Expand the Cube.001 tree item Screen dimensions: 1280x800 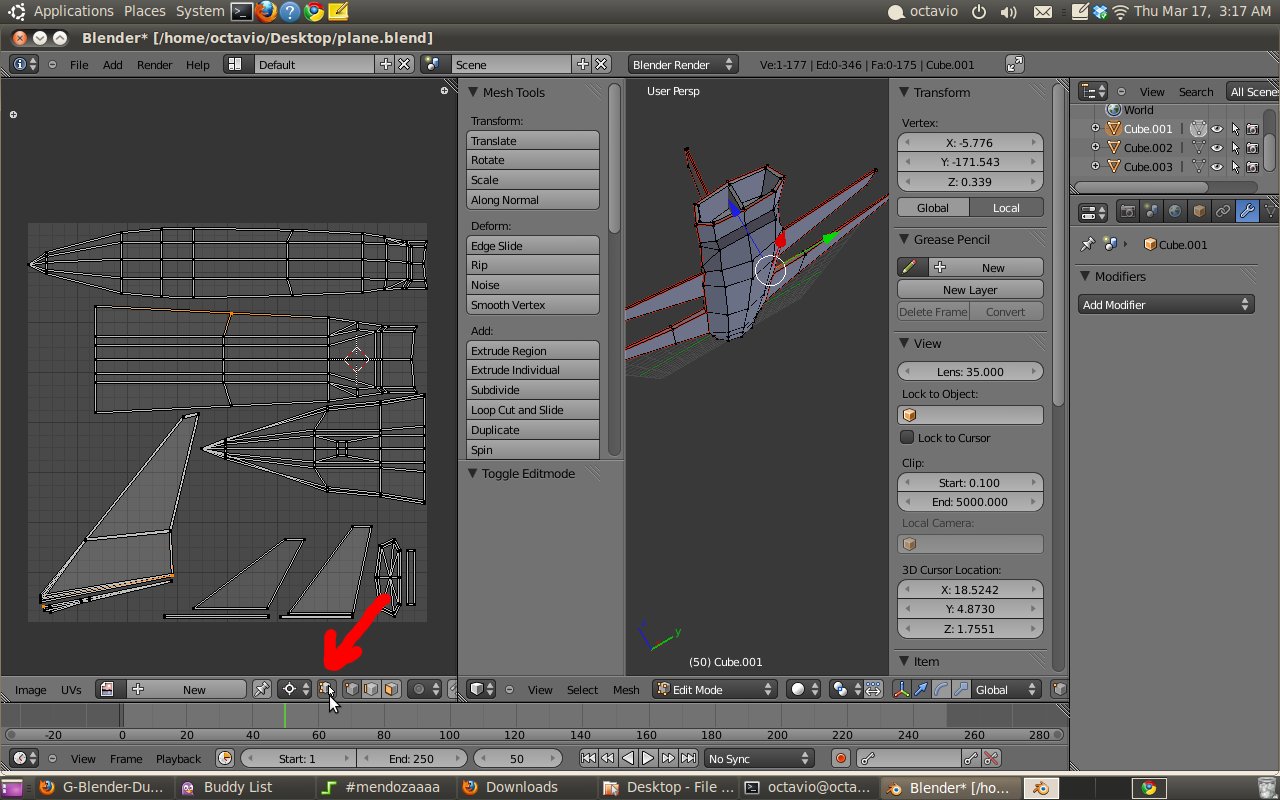(x=1095, y=129)
